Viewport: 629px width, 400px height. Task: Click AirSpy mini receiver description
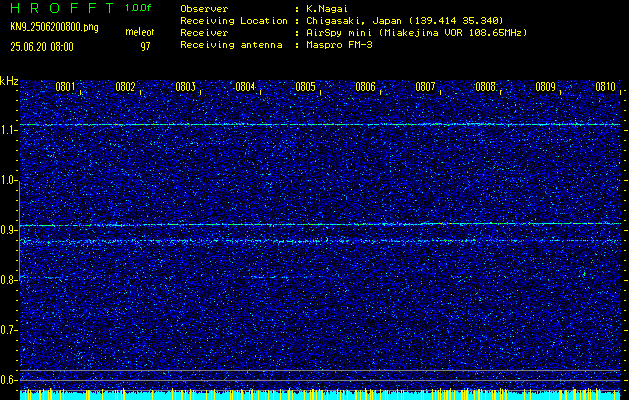(x=416, y=32)
